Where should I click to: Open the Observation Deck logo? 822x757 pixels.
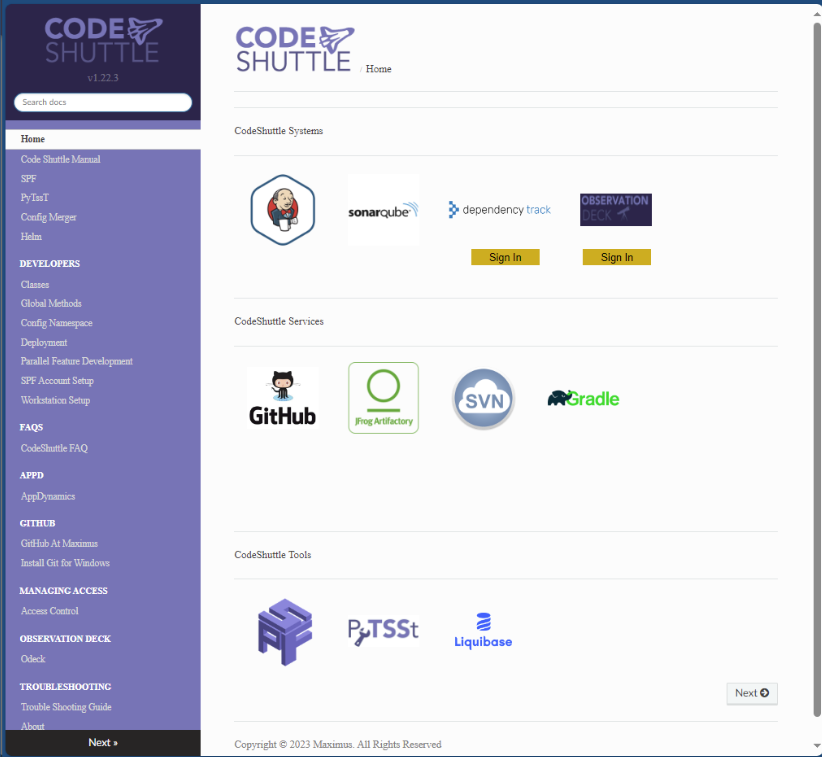coord(615,210)
